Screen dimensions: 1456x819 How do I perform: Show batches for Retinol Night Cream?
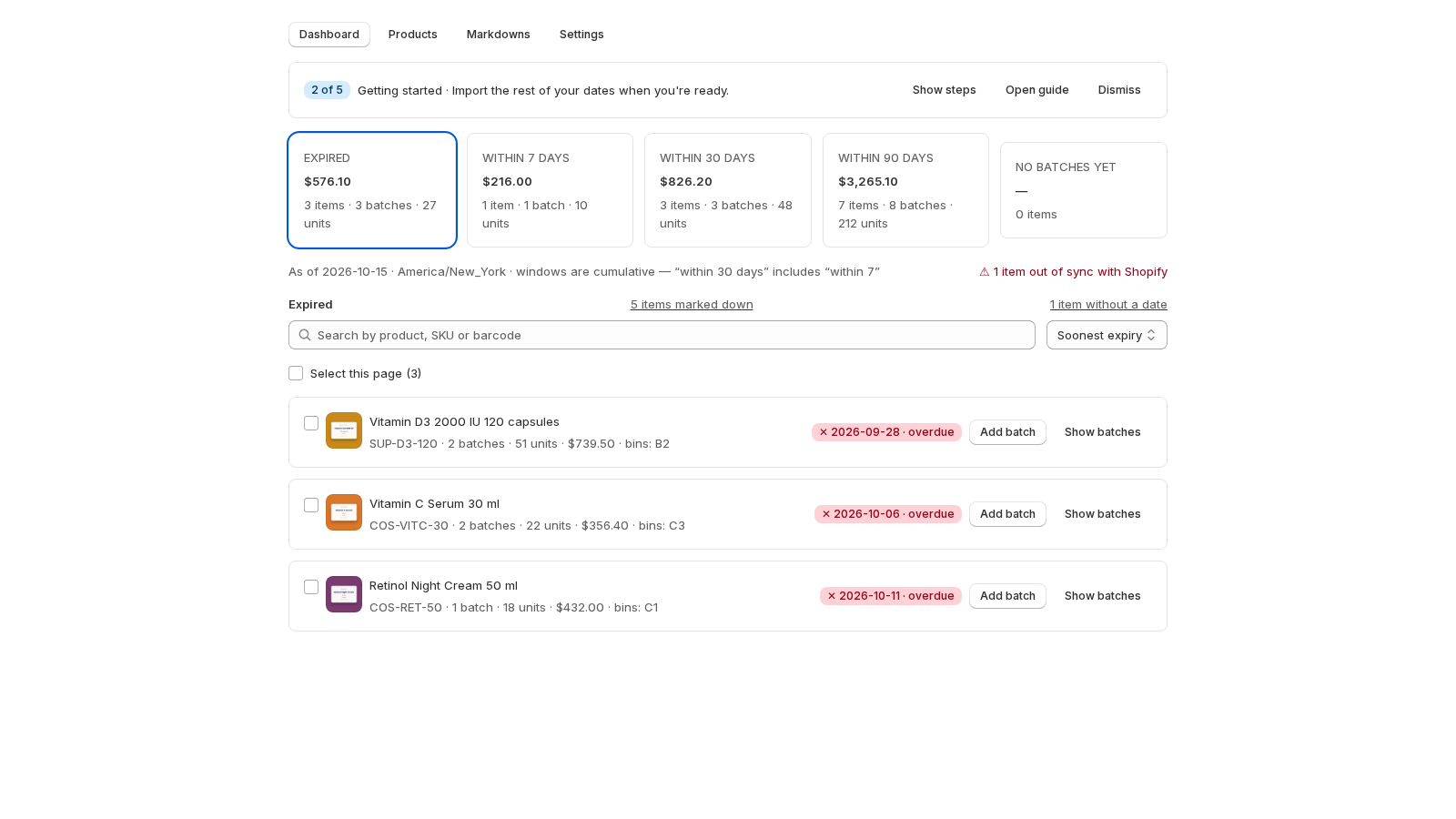[x=1102, y=596]
